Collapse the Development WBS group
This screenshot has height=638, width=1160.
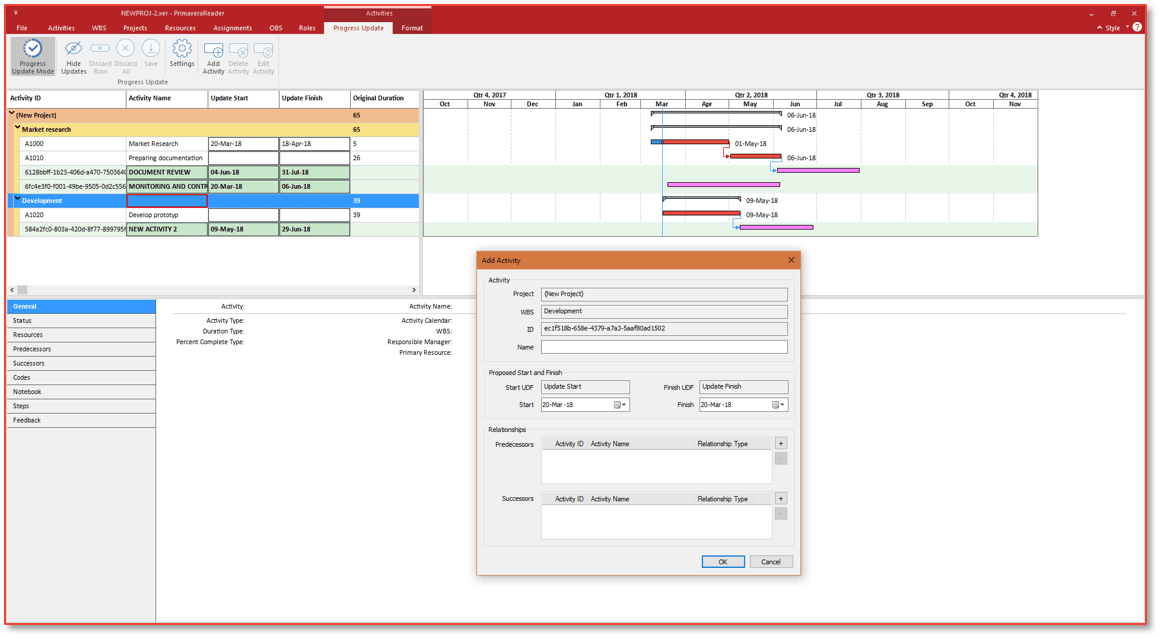(17, 200)
